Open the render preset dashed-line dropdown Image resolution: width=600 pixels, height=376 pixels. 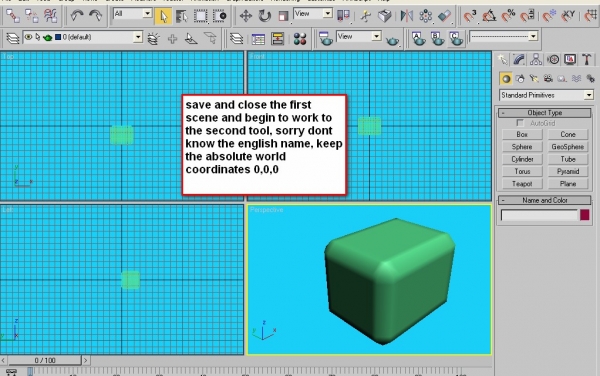pos(504,36)
